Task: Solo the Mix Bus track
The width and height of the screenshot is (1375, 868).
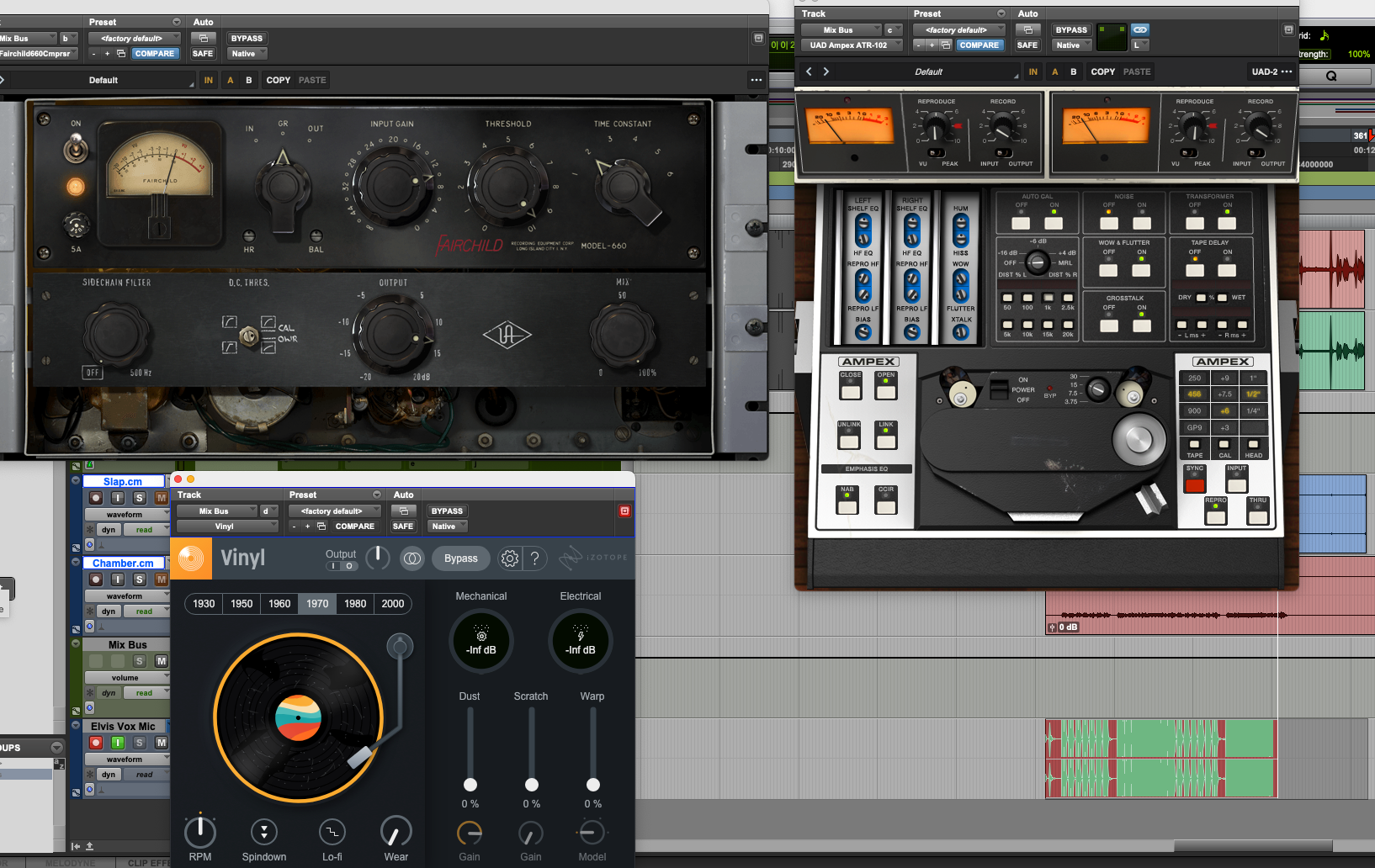Action: pos(140,661)
